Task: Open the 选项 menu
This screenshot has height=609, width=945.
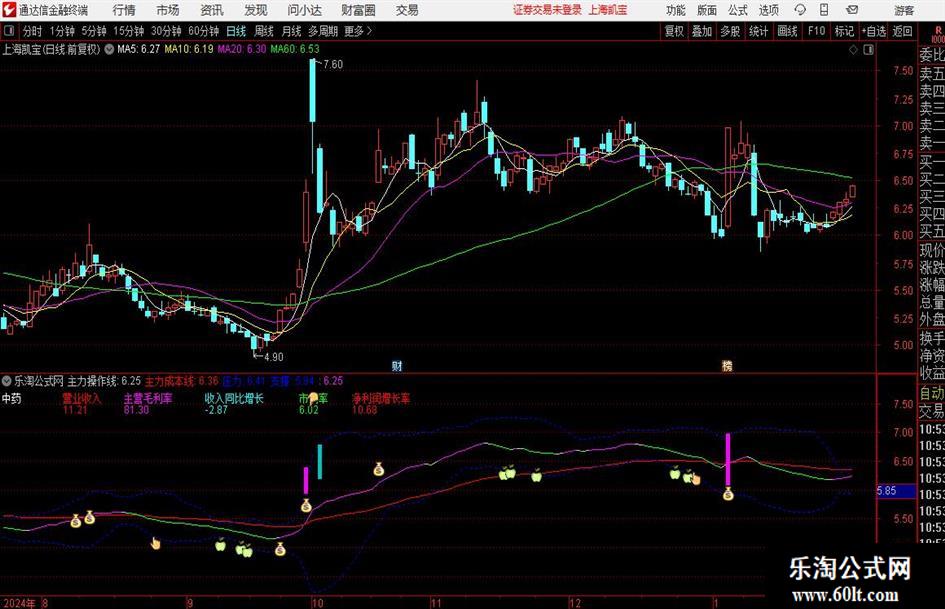Action: 768,10
